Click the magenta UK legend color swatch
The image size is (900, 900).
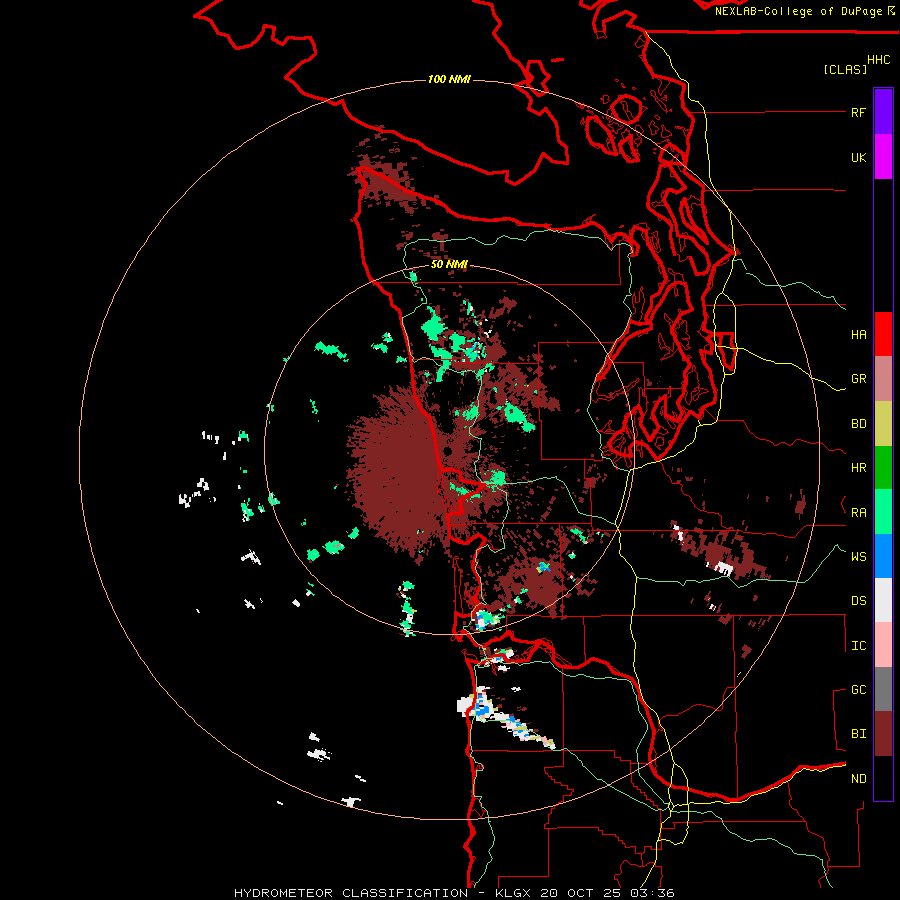883,157
